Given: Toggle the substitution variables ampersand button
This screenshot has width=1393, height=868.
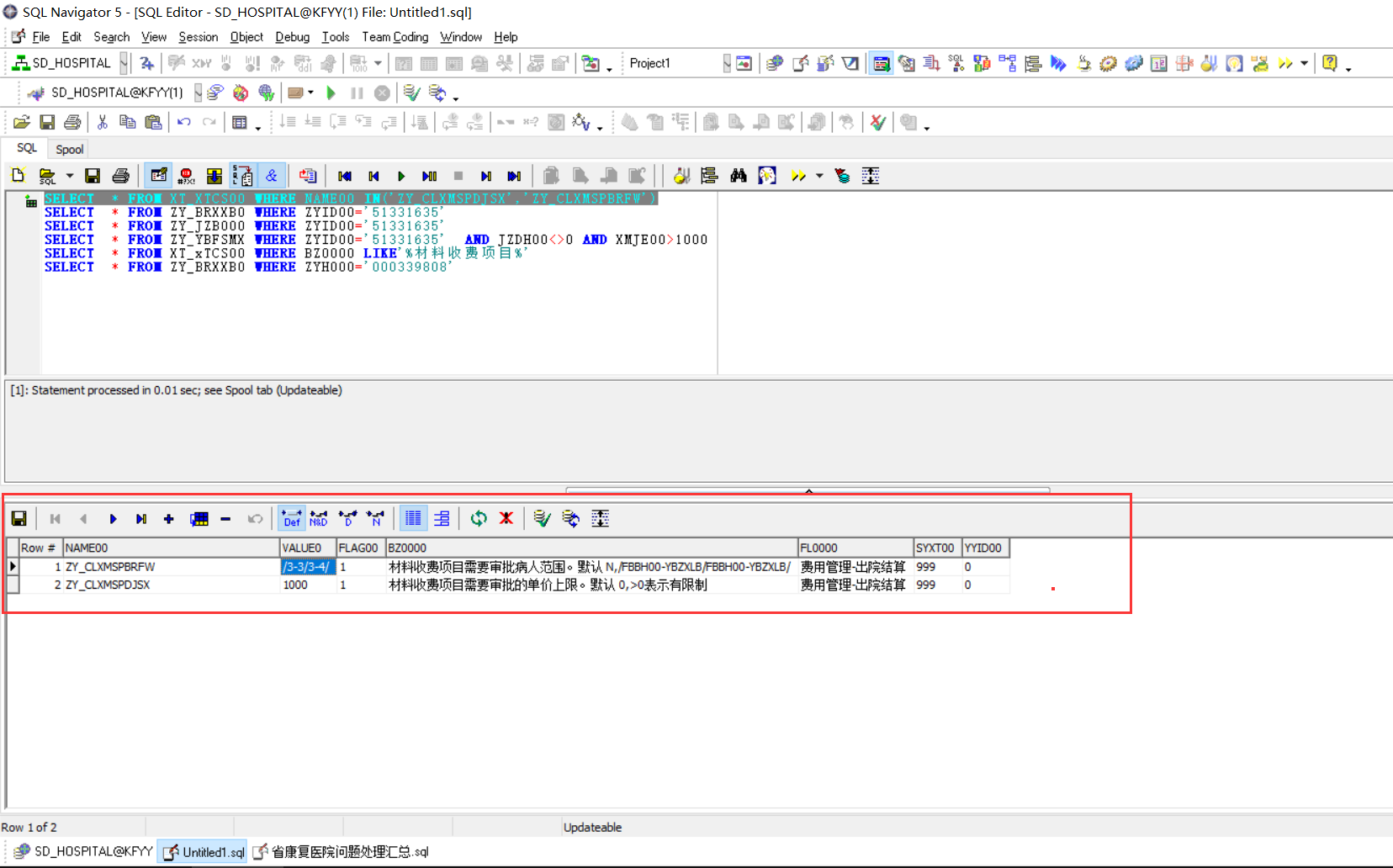Looking at the screenshot, I should point(271,176).
